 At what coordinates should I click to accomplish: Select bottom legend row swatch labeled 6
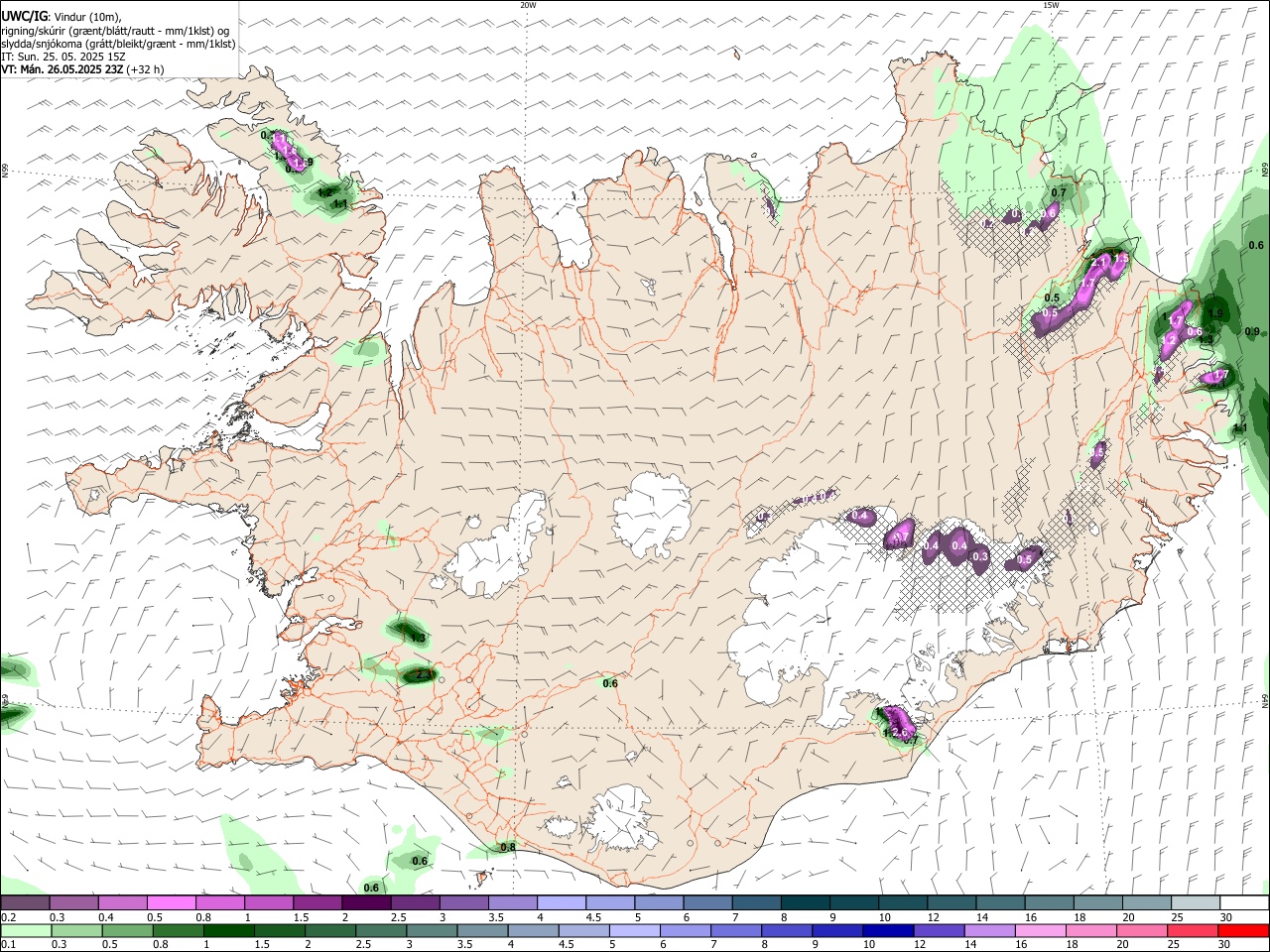[686, 930]
